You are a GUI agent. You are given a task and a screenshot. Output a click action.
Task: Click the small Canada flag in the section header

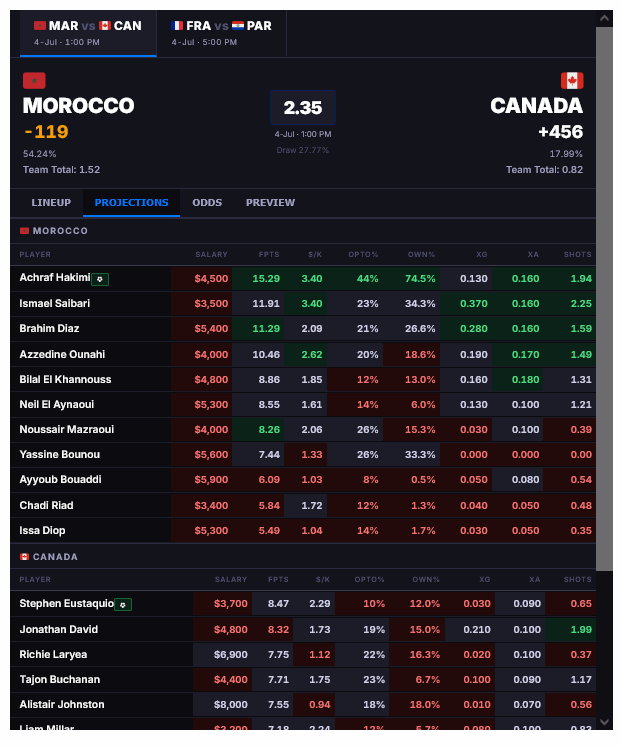(24, 557)
